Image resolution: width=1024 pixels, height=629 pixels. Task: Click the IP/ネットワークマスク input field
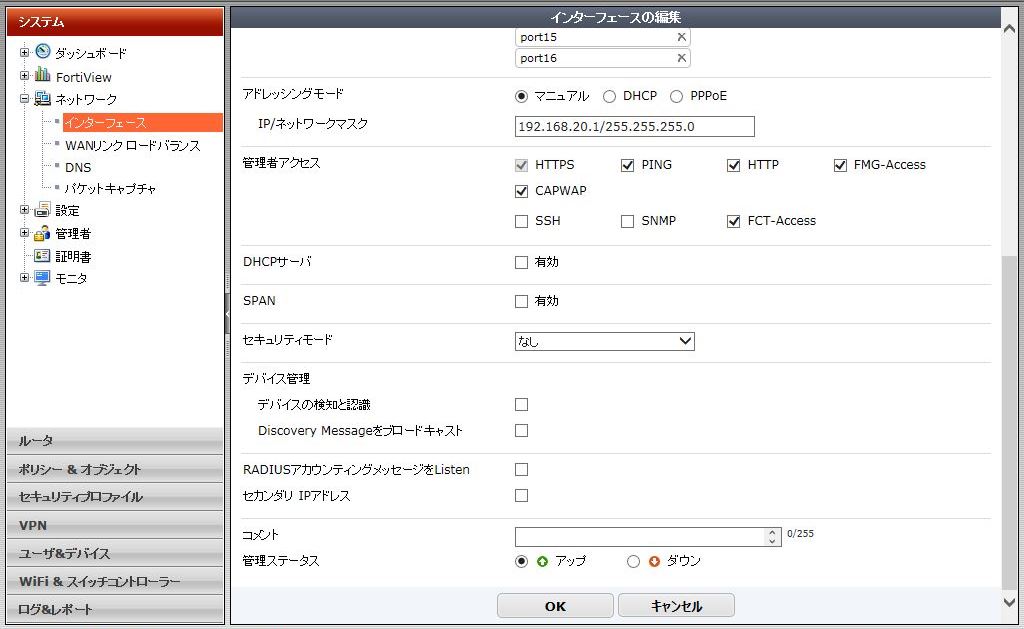click(x=634, y=127)
